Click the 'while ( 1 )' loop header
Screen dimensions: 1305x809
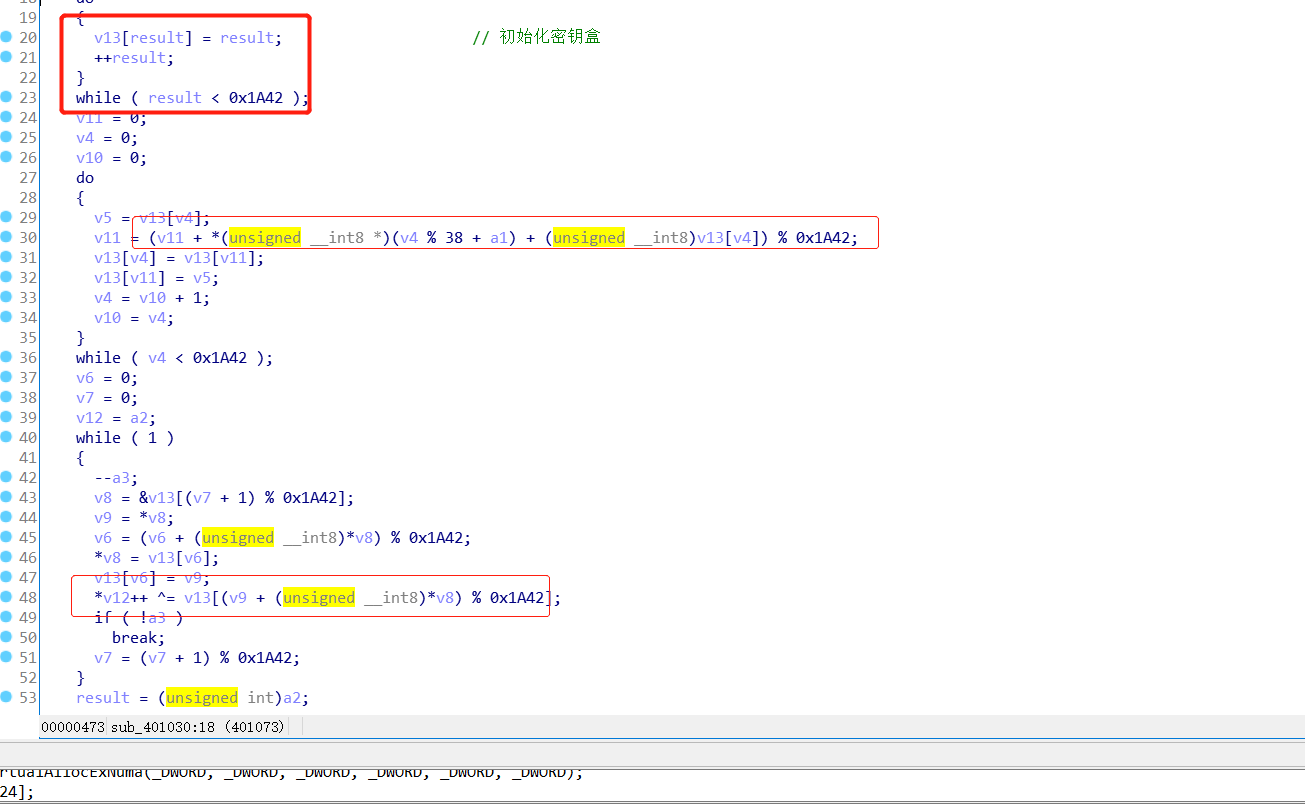point(125,438)
